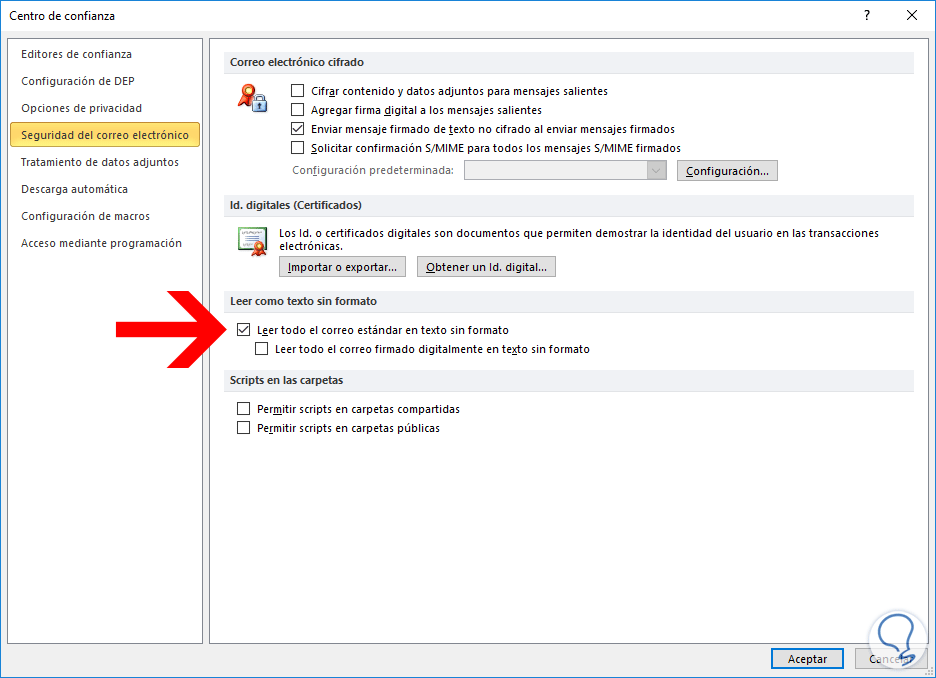Enable Permitir scripts en carpetas públicas

244,428
